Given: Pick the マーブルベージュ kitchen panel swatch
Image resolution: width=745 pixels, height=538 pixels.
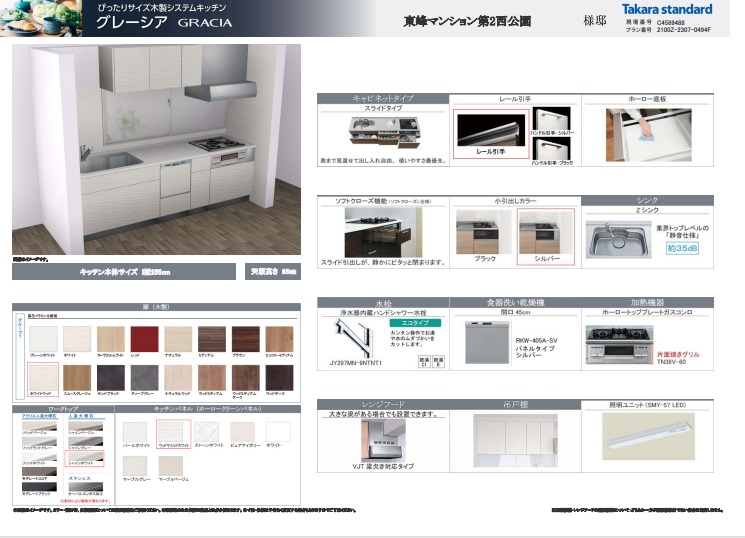Looking at the screenshot, I should 171,466.
